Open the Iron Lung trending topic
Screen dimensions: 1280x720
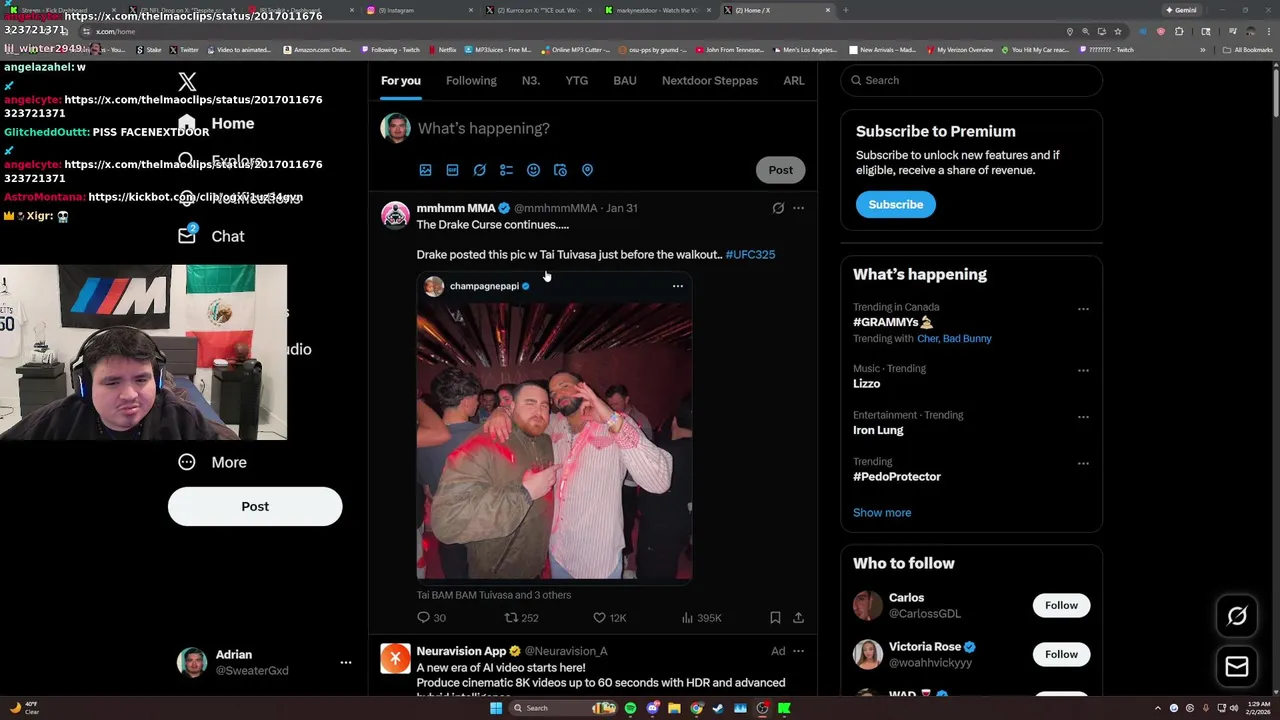(x=878, y=430)
